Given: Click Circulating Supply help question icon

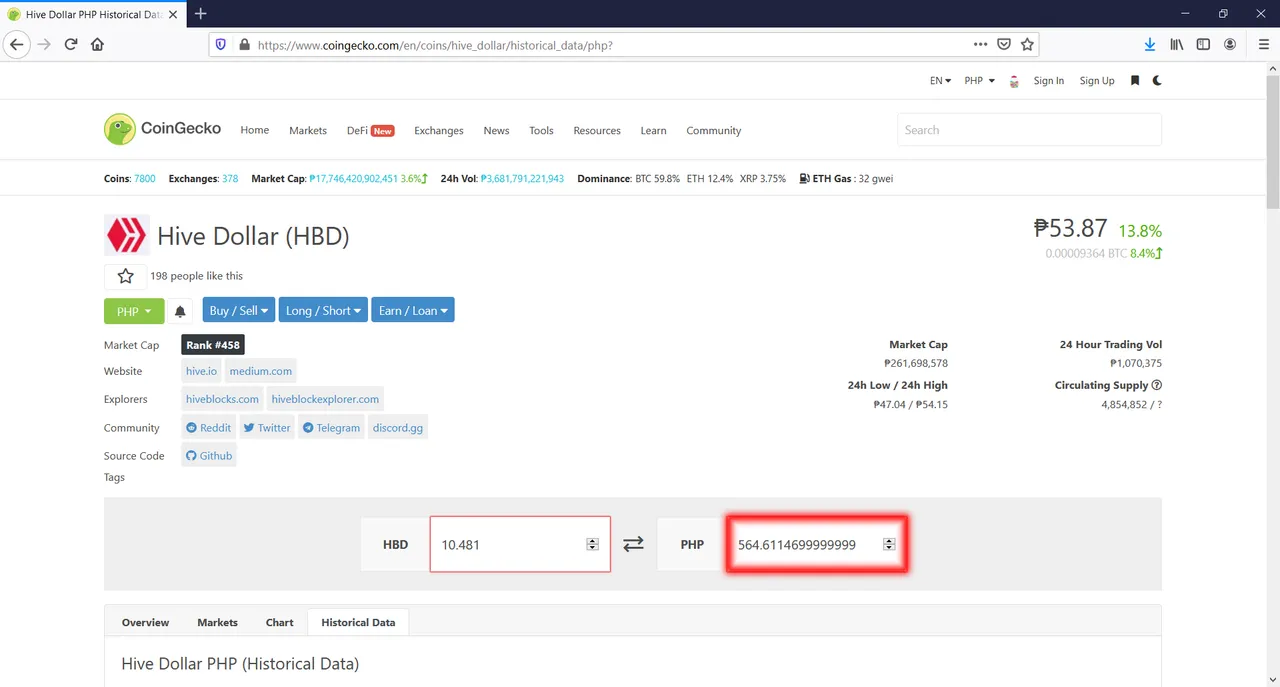Looking at the screenshot, I should click(1157, 385).
